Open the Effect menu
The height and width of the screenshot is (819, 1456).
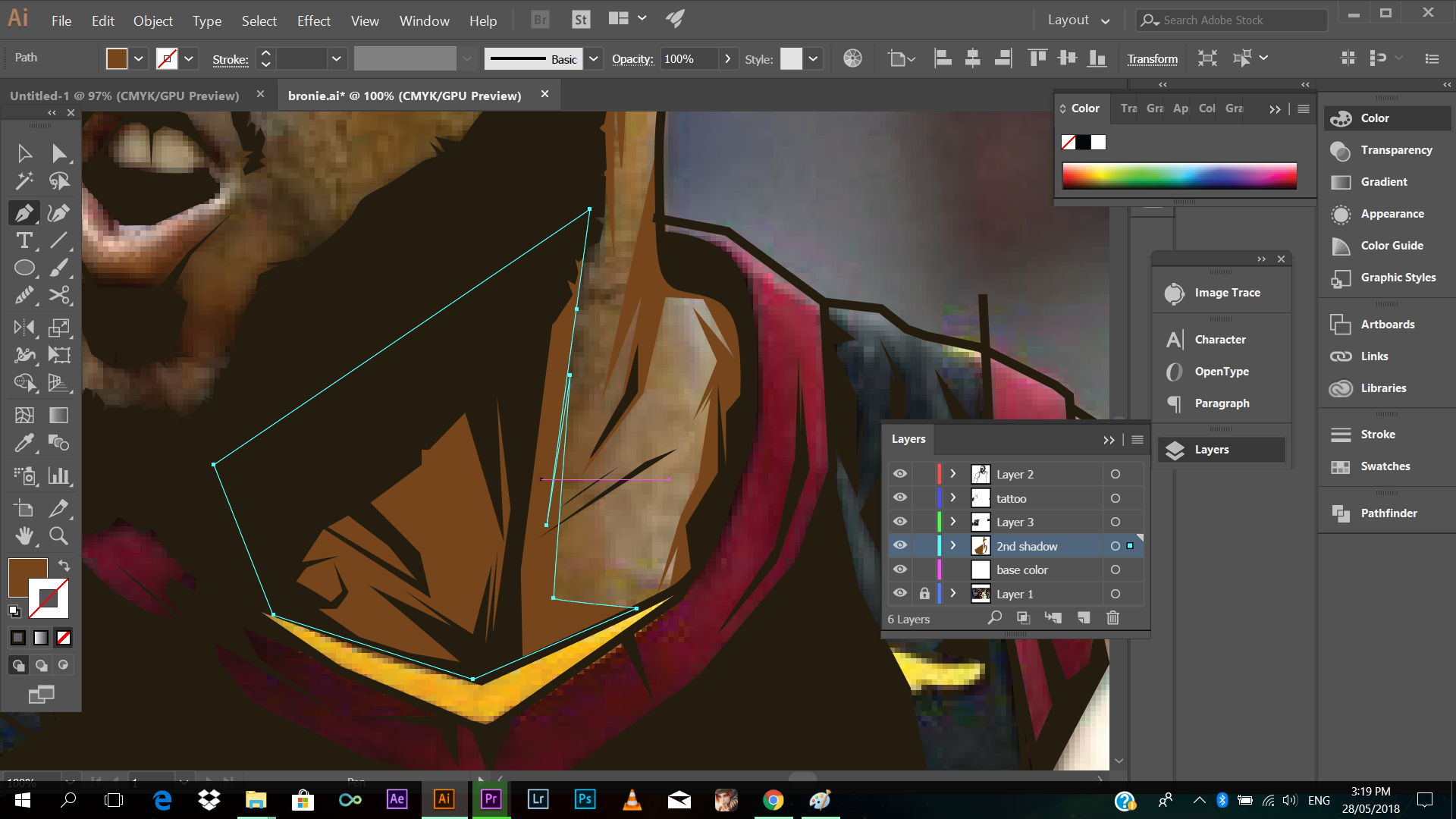[313, 20]
